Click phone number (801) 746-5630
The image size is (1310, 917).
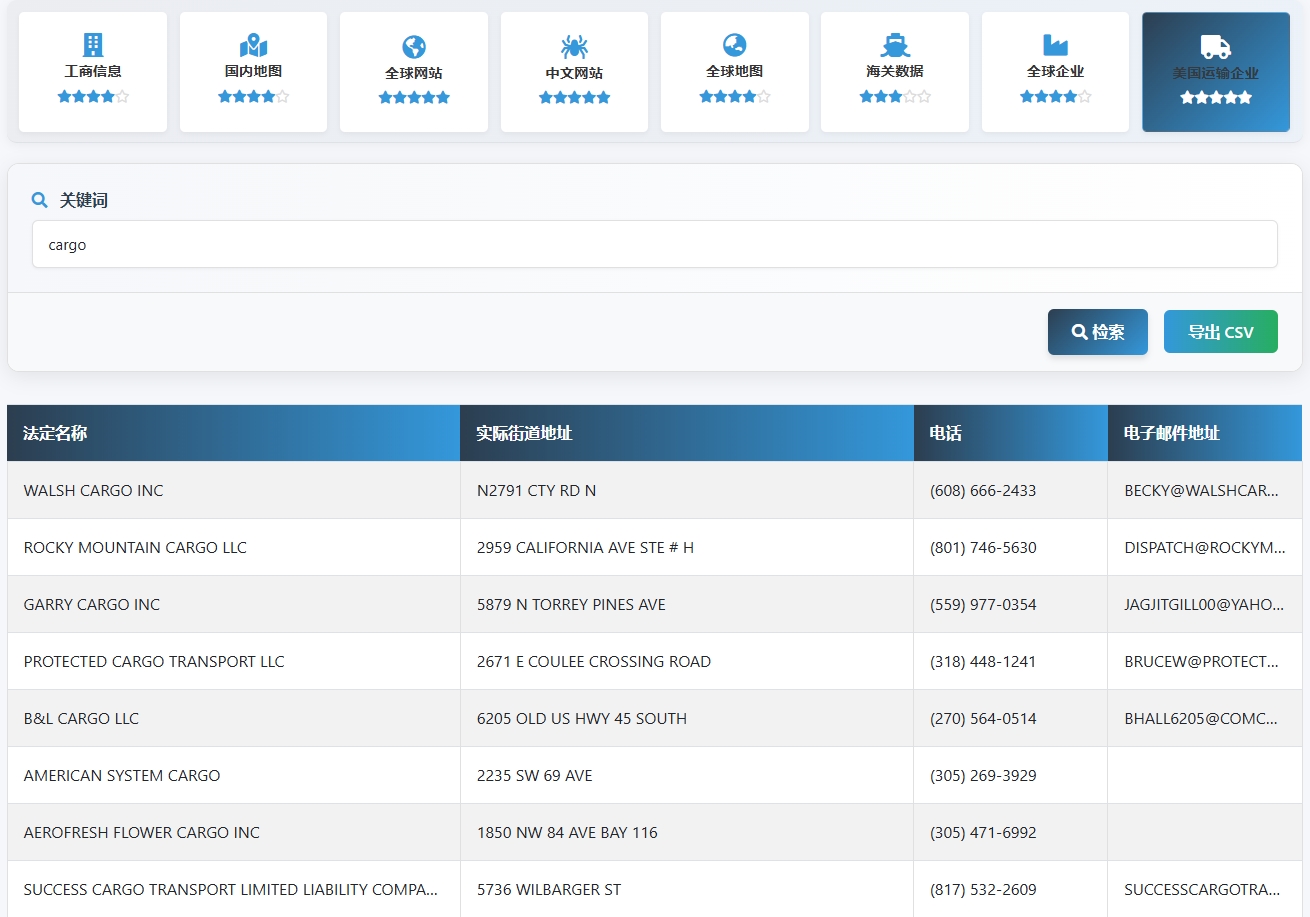pyautogui.click(x=983, y=547)
